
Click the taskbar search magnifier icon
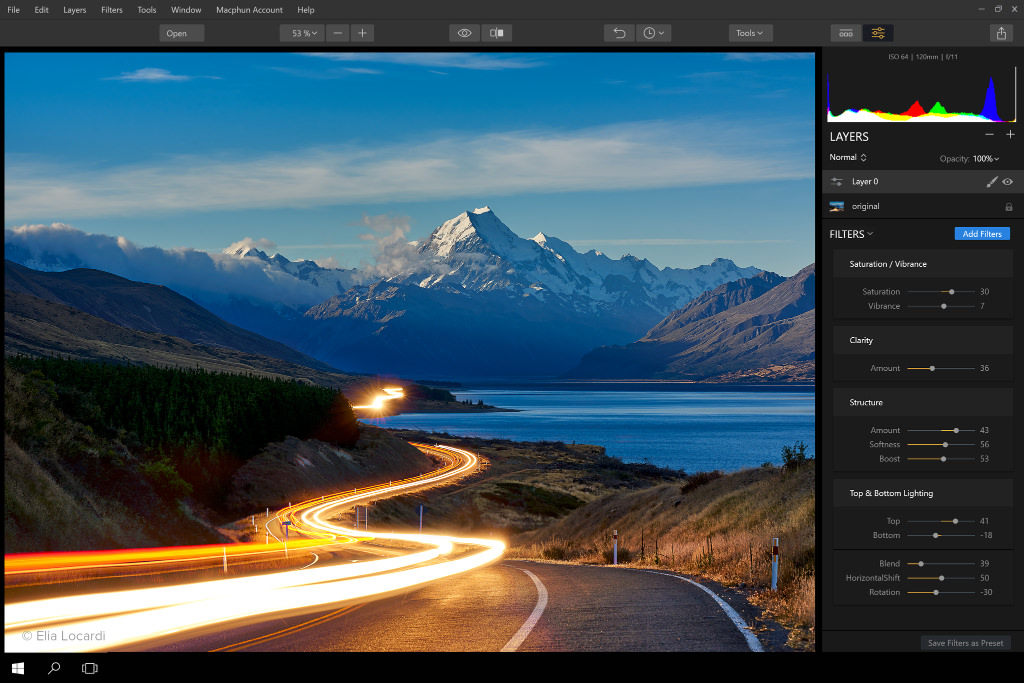(x=54, y=668)
